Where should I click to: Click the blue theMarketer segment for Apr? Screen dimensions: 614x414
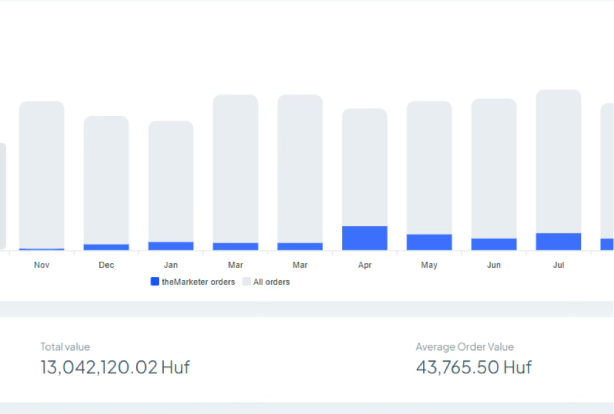(x=364, y=238)
